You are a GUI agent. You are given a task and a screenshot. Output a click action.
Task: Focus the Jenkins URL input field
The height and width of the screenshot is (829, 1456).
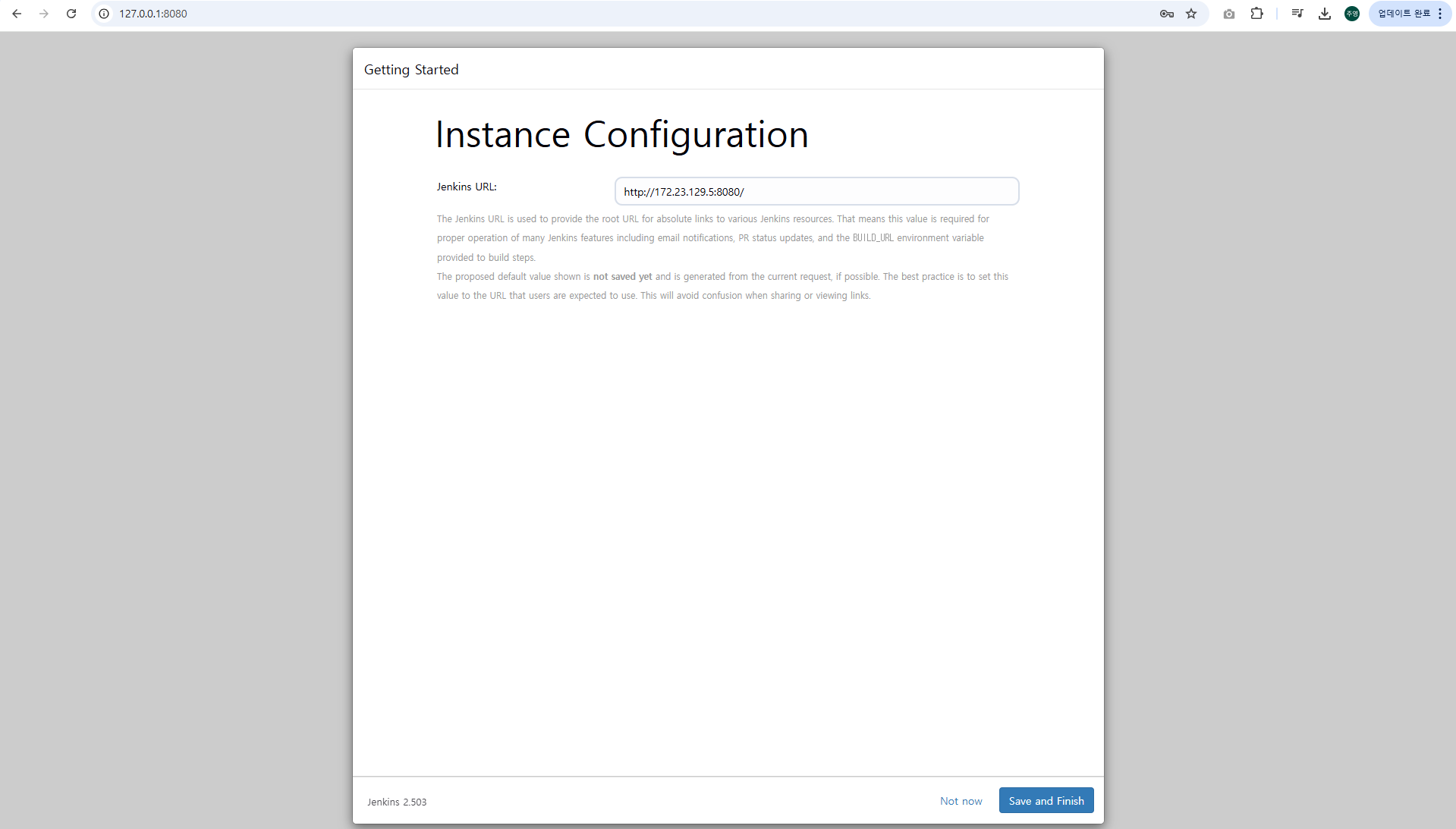click(x=816, y=191)
